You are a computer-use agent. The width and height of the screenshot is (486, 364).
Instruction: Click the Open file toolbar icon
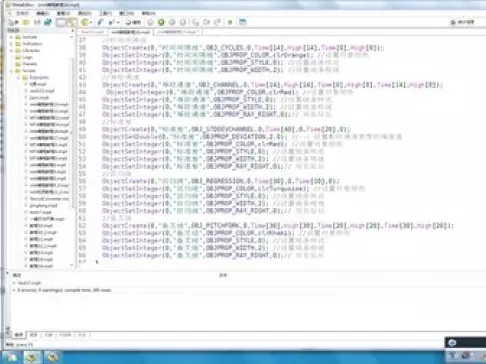coord(26,22)
